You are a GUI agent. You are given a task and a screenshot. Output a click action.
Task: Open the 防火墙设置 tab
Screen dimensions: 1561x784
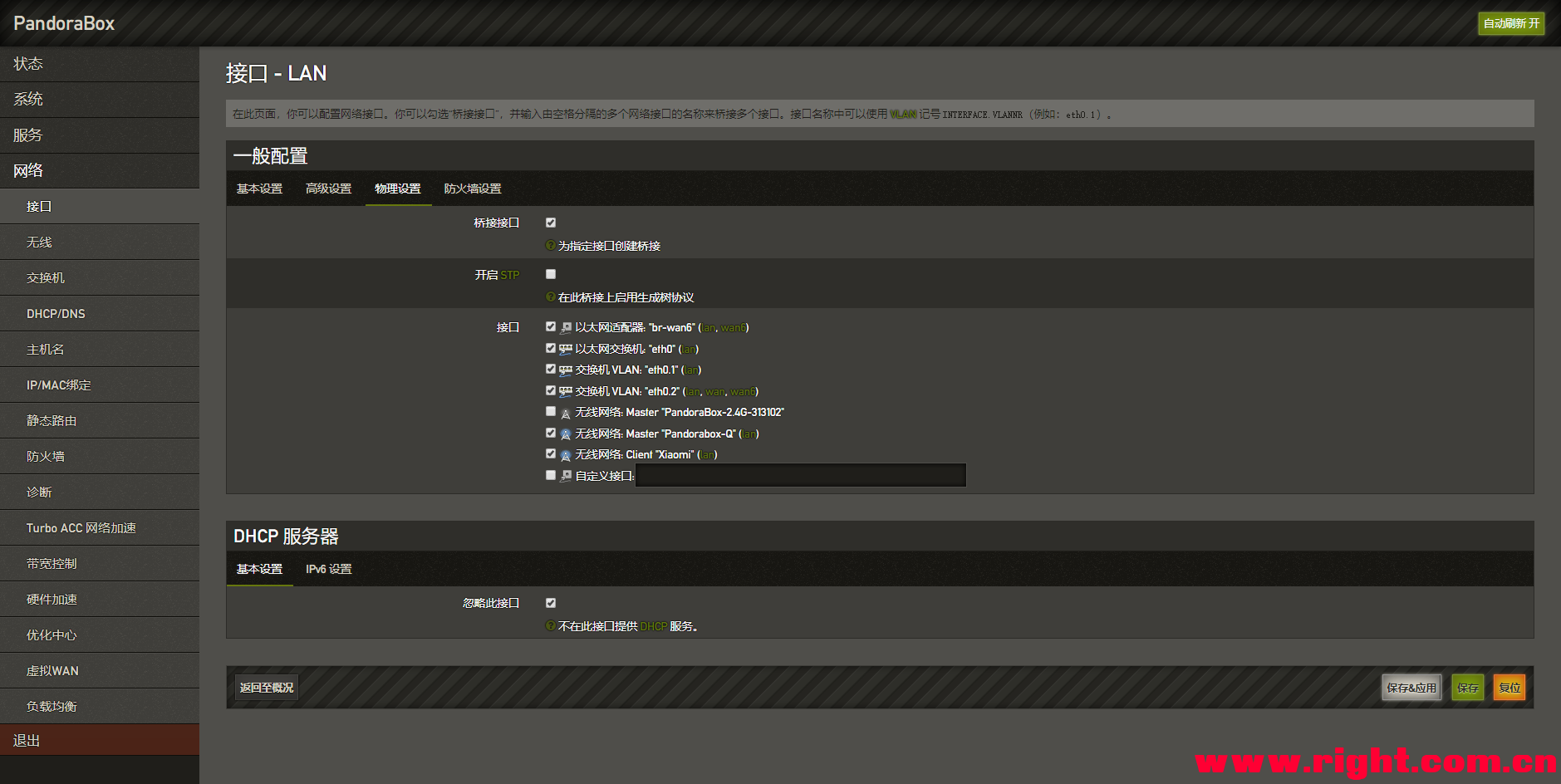473,189
